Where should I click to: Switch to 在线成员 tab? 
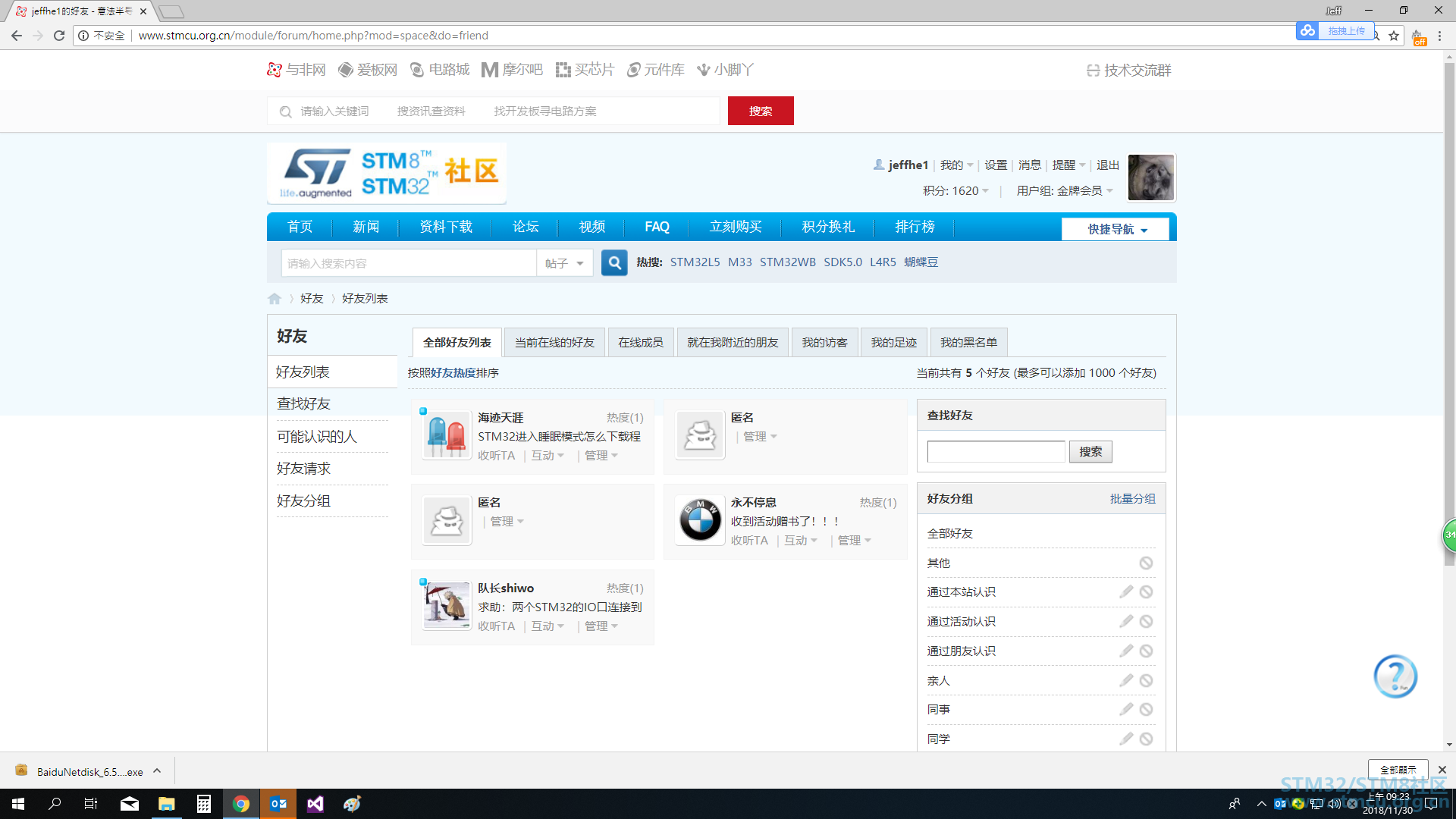641,343
